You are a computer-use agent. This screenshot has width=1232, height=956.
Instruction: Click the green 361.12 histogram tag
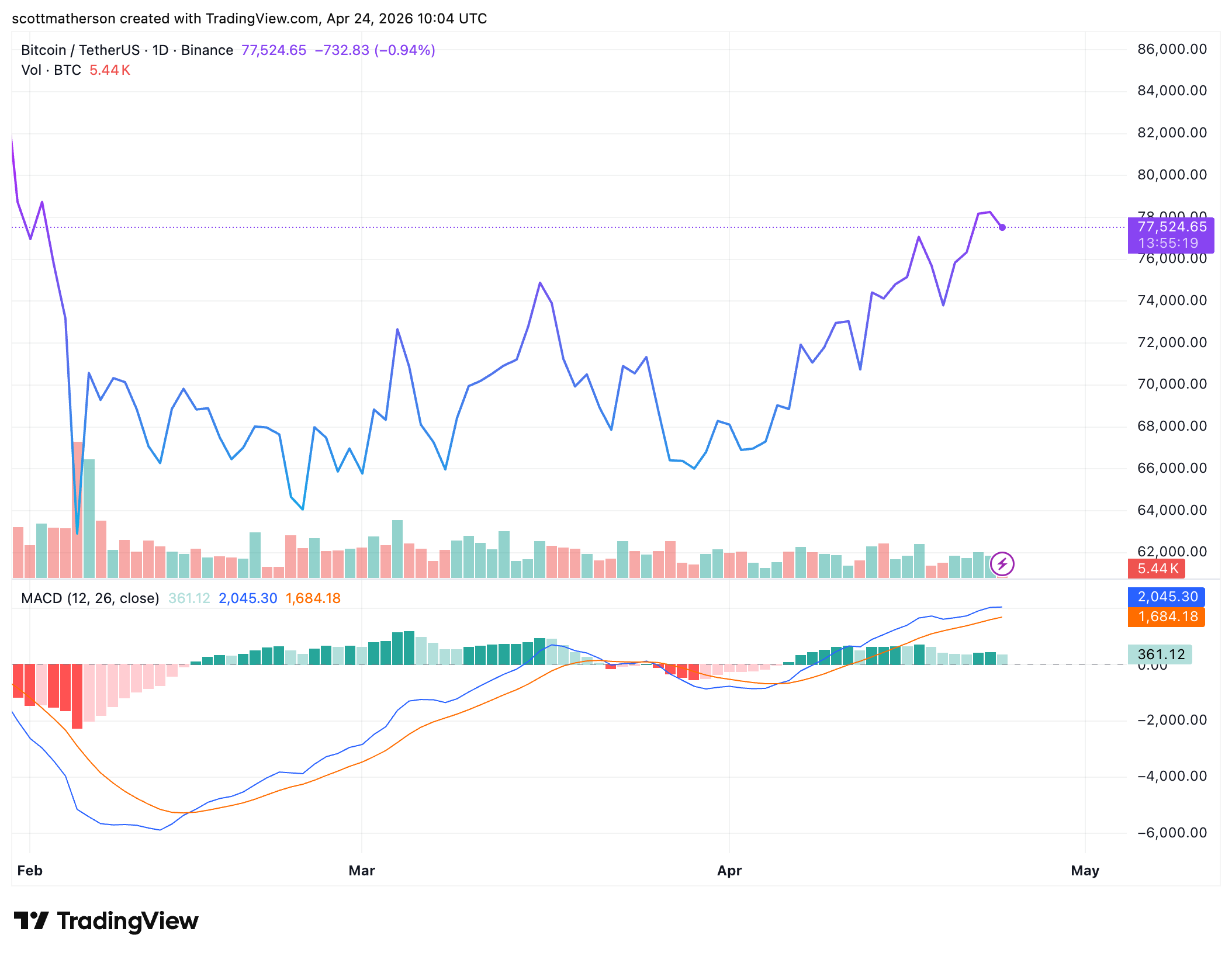[x=1160, y=654]
